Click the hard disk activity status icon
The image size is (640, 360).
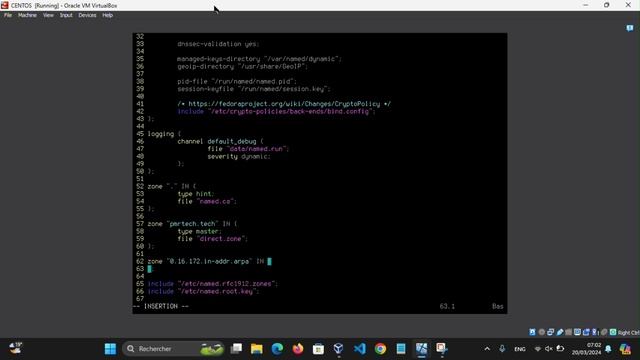pyautogui.click(x=532, y=332)
